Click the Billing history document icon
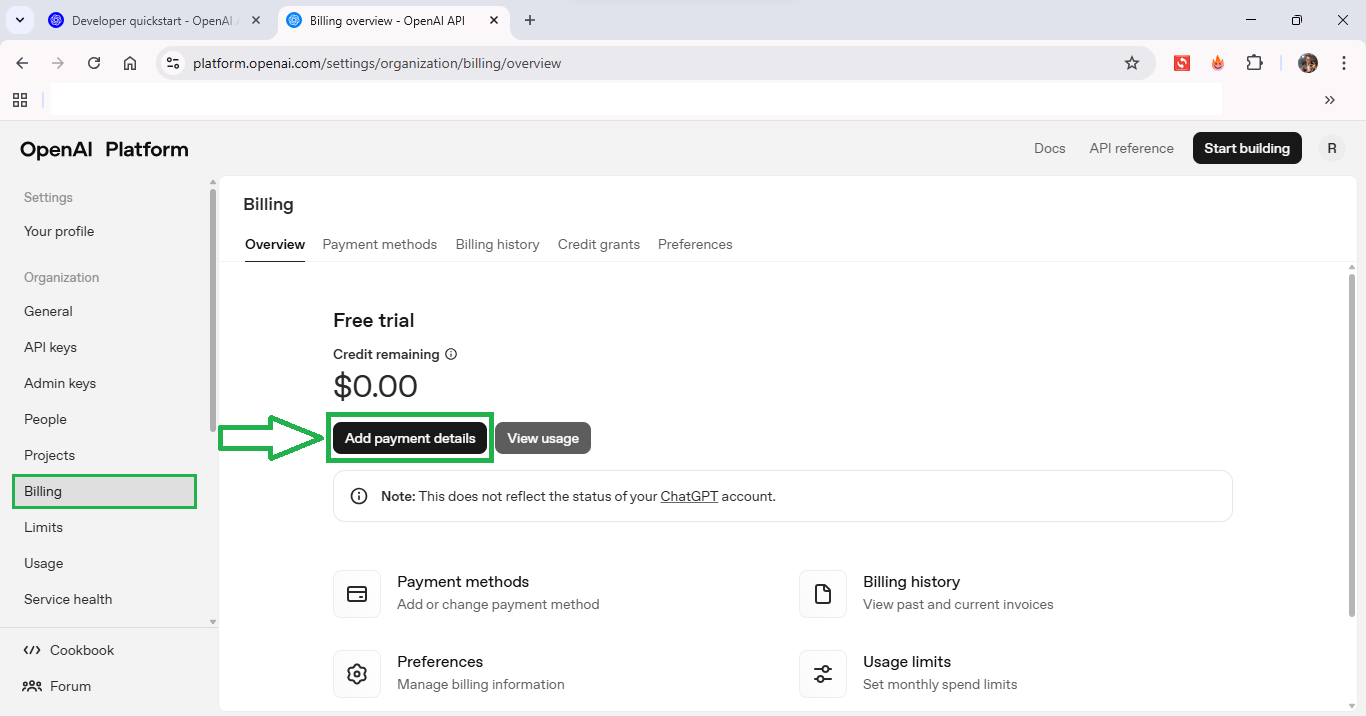1366x716 pixels. 823,594
